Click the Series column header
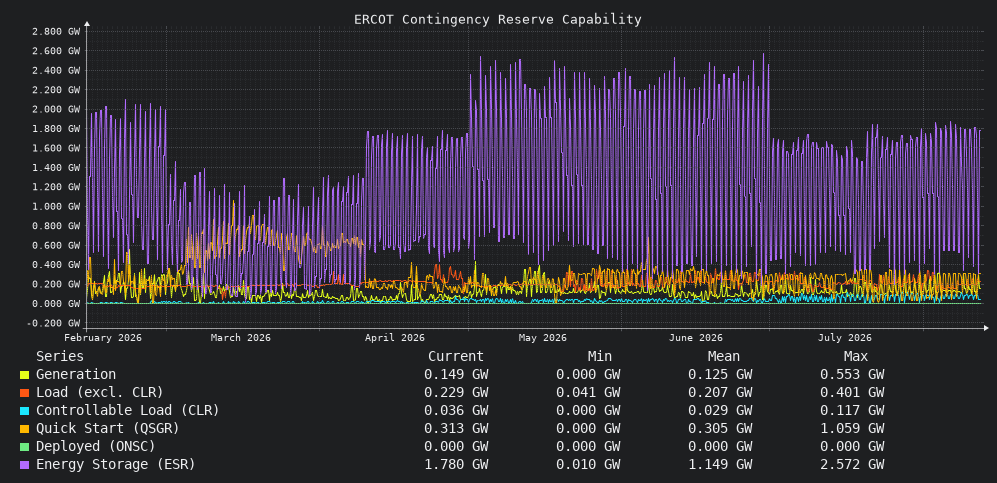This screenshot has width=997, height=483. tap(60, 357)
